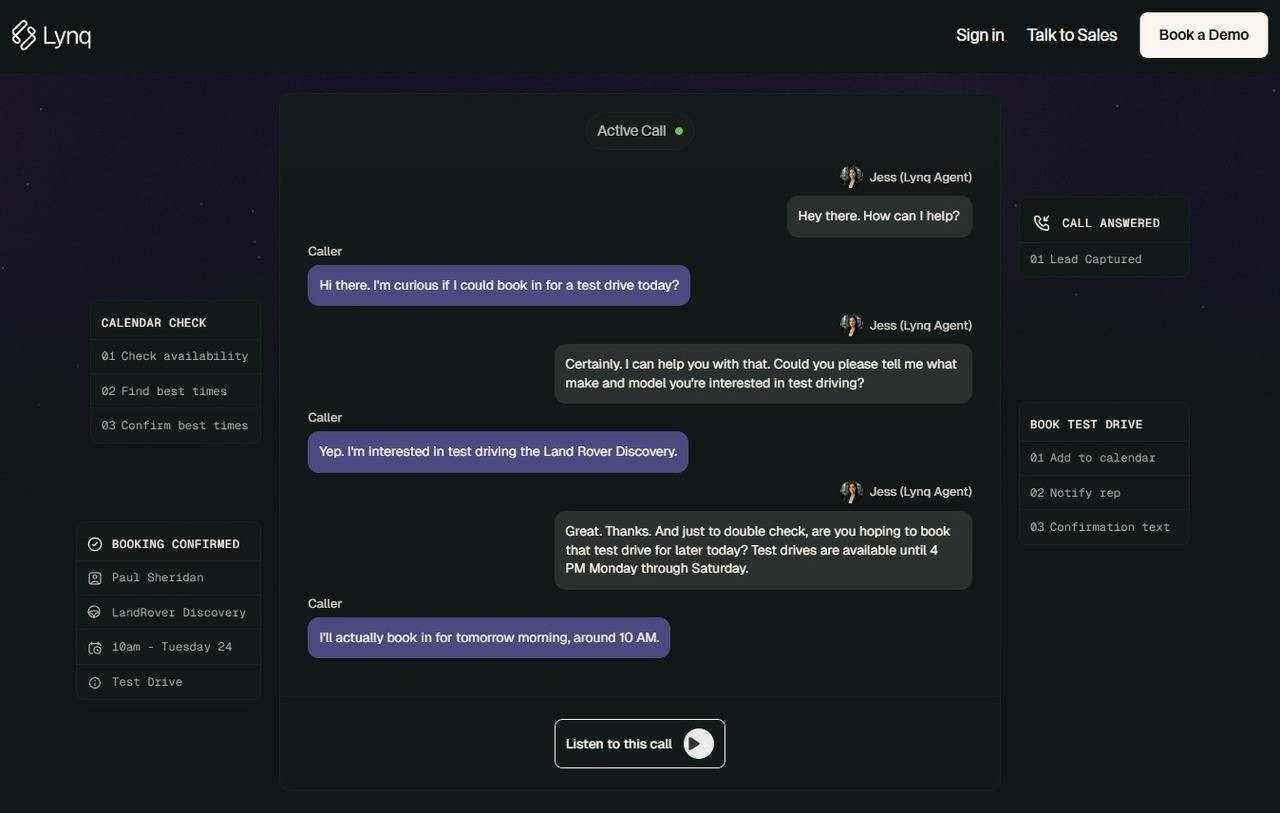
Task: Click the car icon beside LandRover Discovery
Action: 94,612
